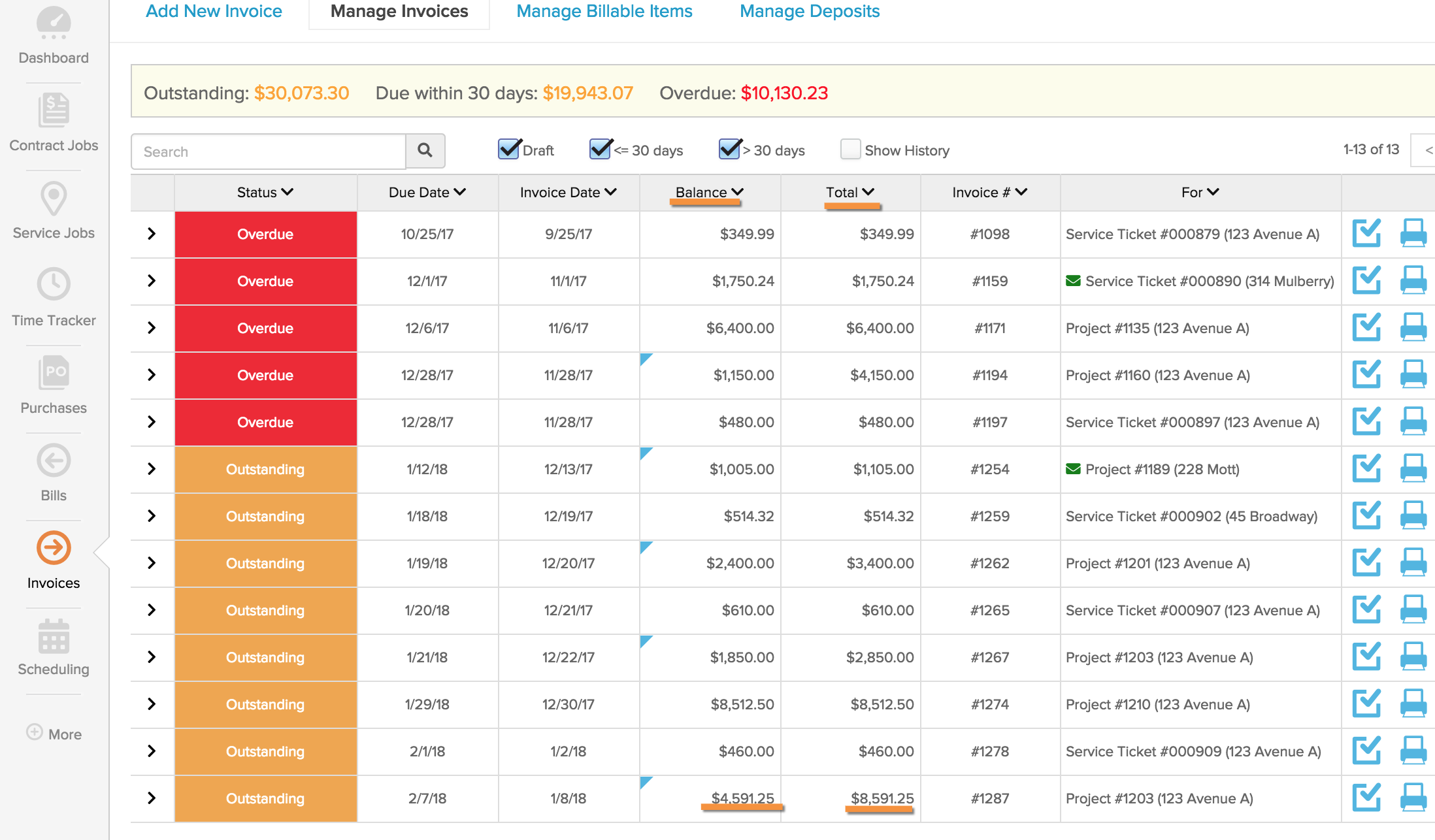Open Project #1160 (123 Avenue A)
This screenshot has height=840, width=1435.
1158,375
